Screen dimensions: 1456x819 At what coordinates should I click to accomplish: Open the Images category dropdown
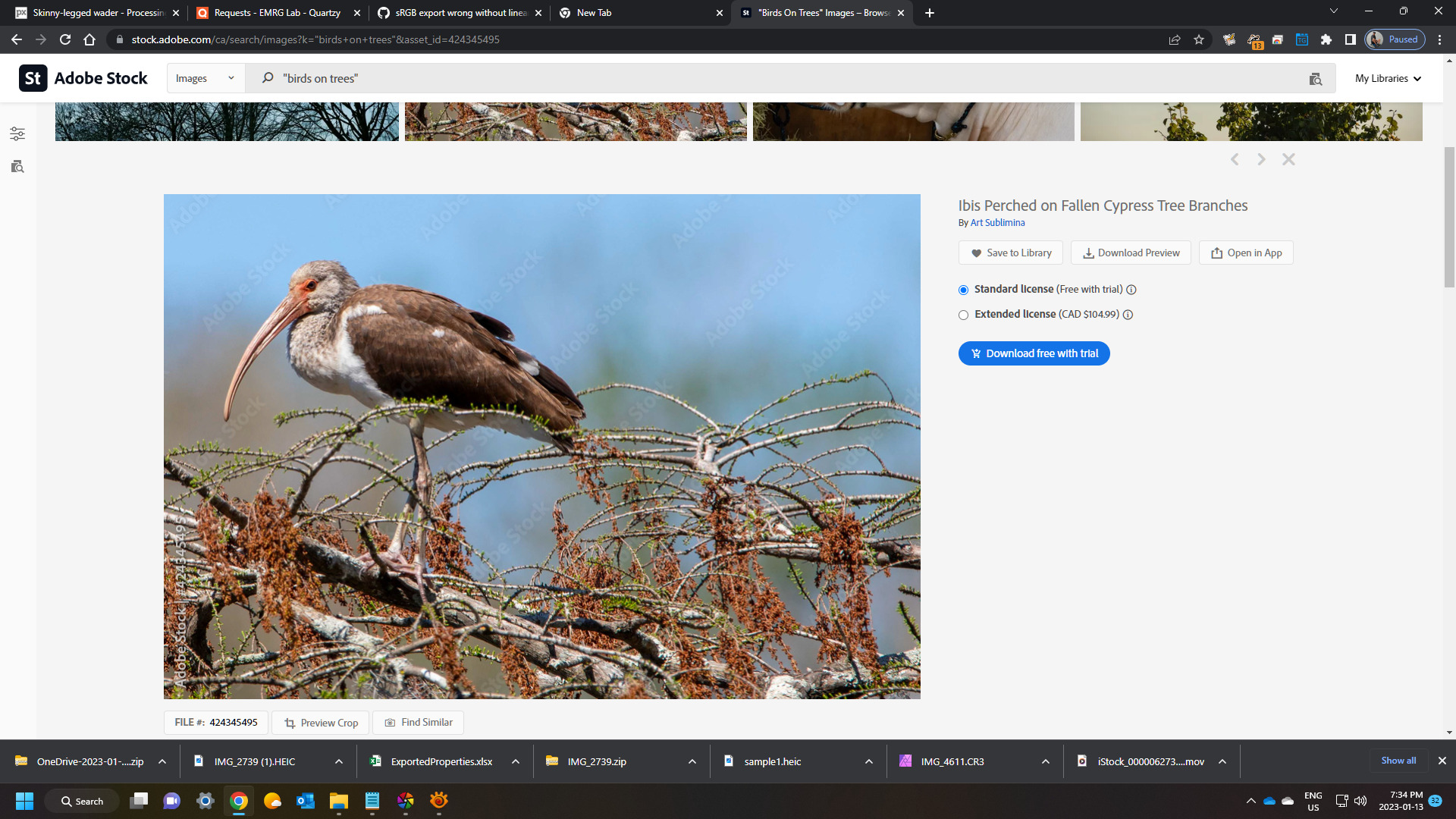click(206, 78)
